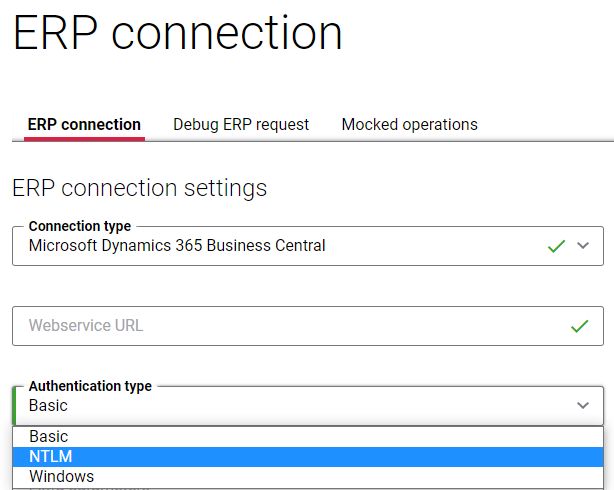Click the green bar beside Authentication type
This screenshot has width=614, height=490.
point(14,406)
